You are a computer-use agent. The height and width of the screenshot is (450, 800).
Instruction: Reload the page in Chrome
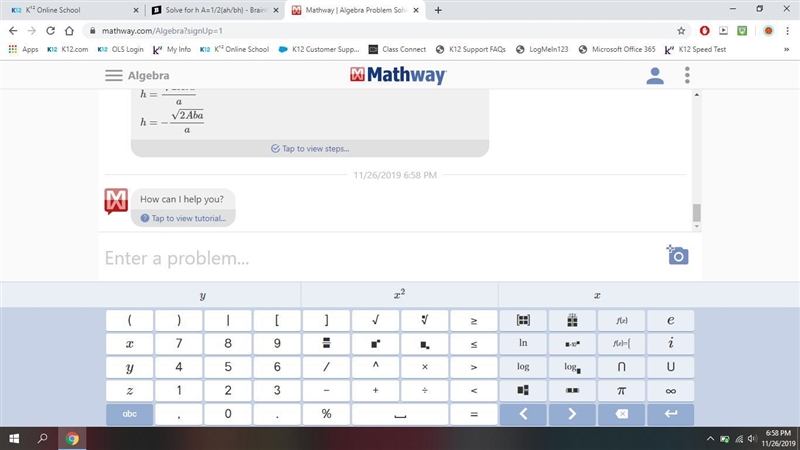[x=51, y=31]
